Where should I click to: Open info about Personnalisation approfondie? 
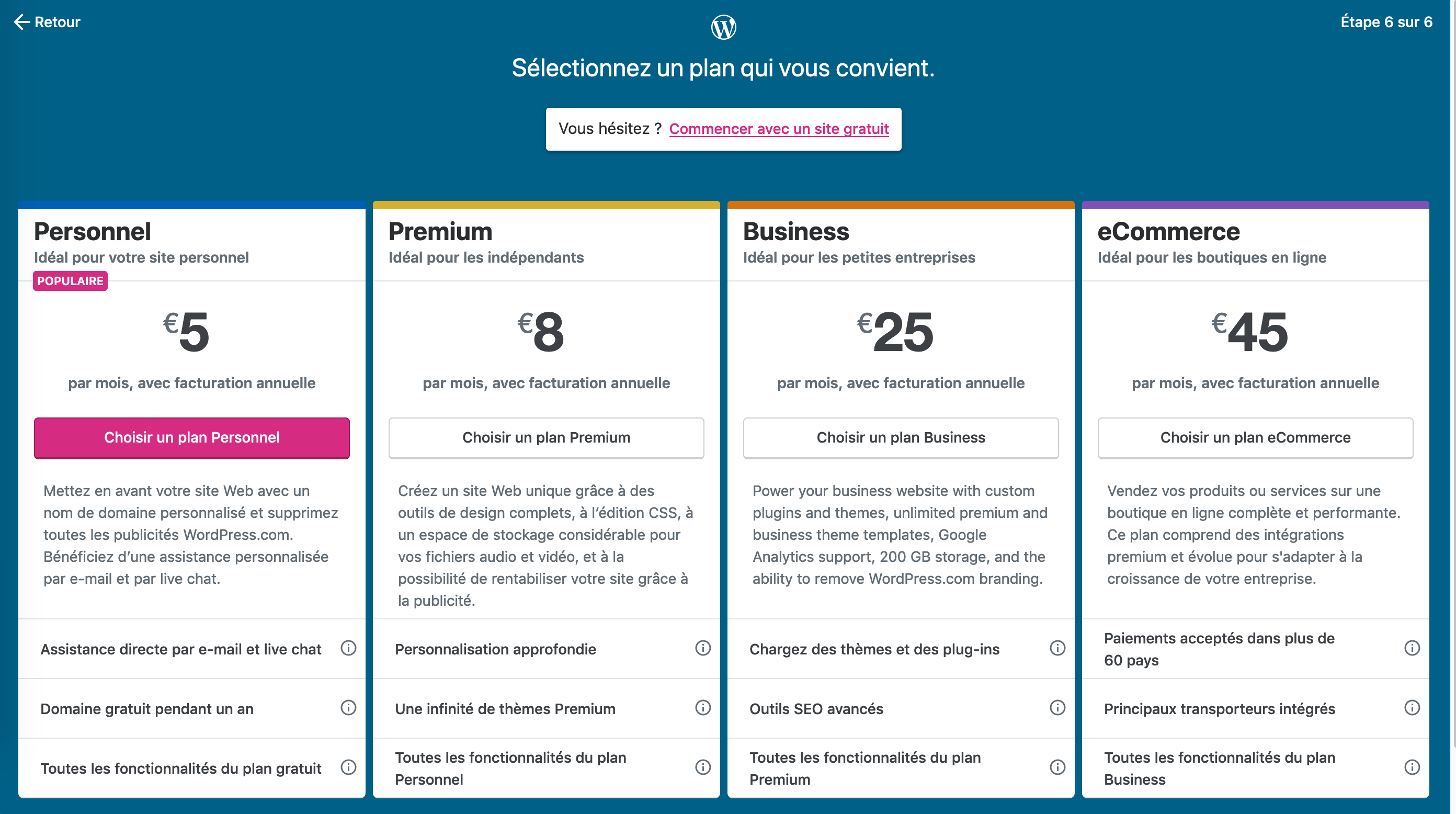pyautogui.click(x=702, y=648)
